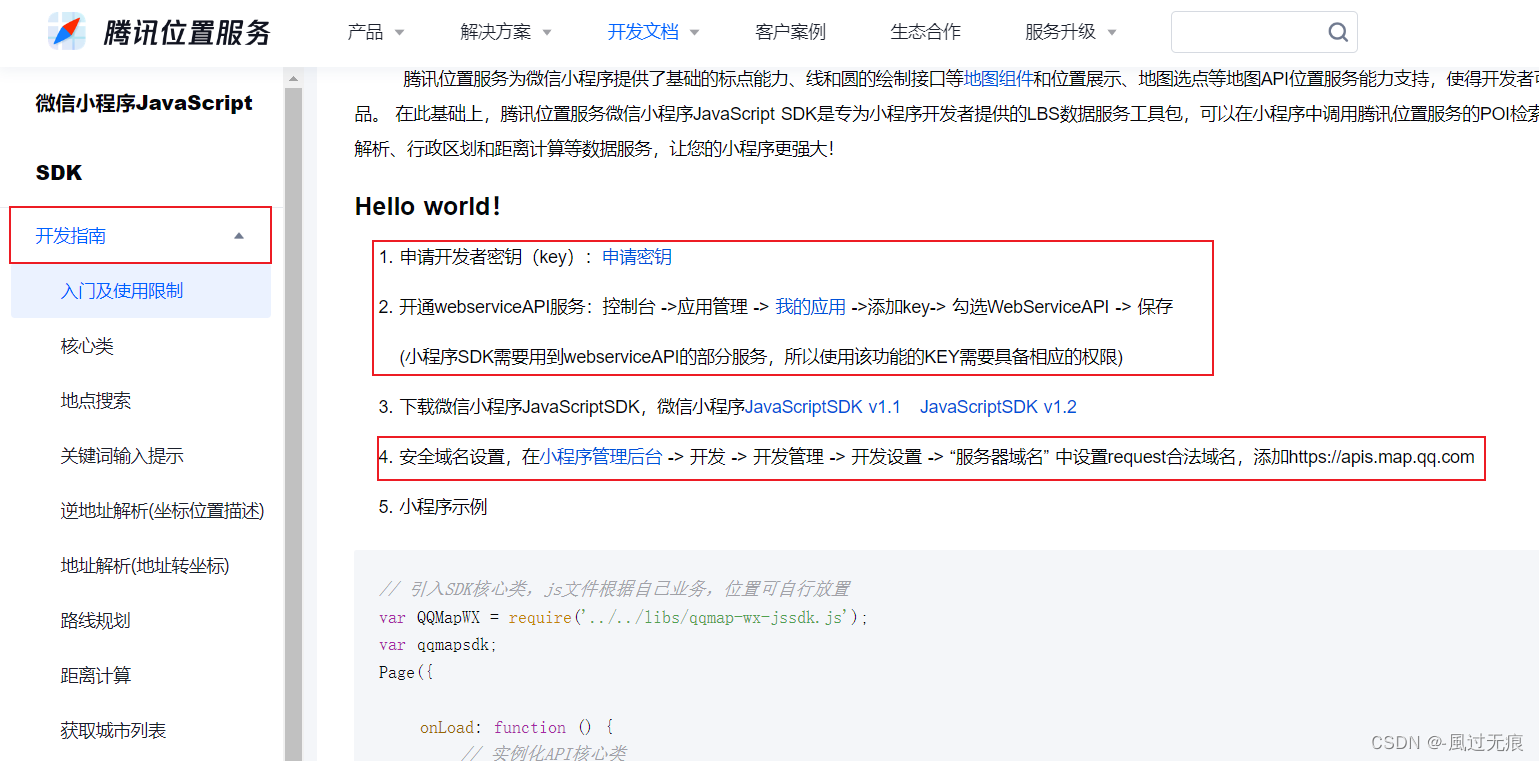
Task: Open 核心类 sidebar page
Action: coord(87,346)
